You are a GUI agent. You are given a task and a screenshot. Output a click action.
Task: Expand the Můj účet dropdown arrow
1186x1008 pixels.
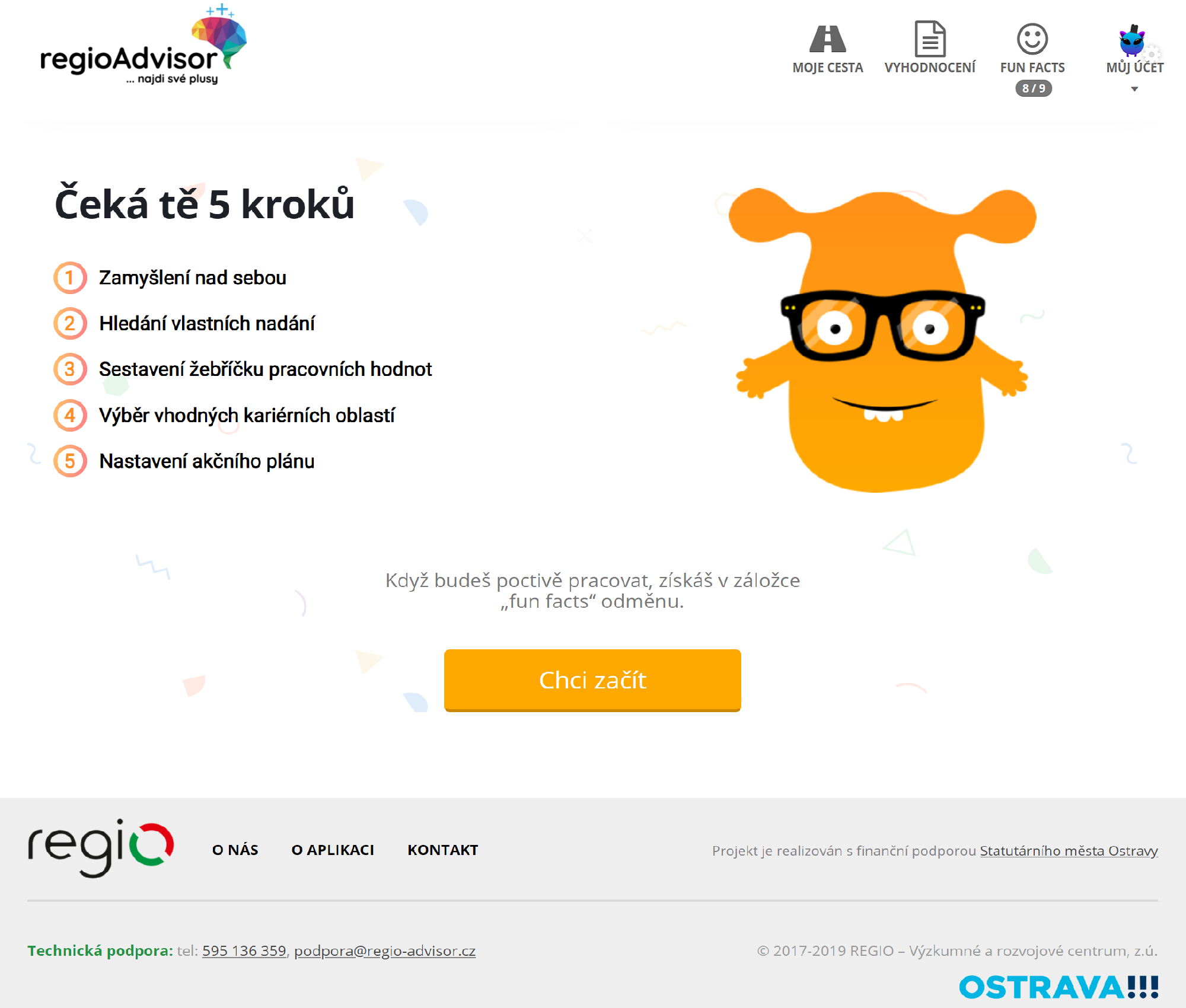(1134, 89)
